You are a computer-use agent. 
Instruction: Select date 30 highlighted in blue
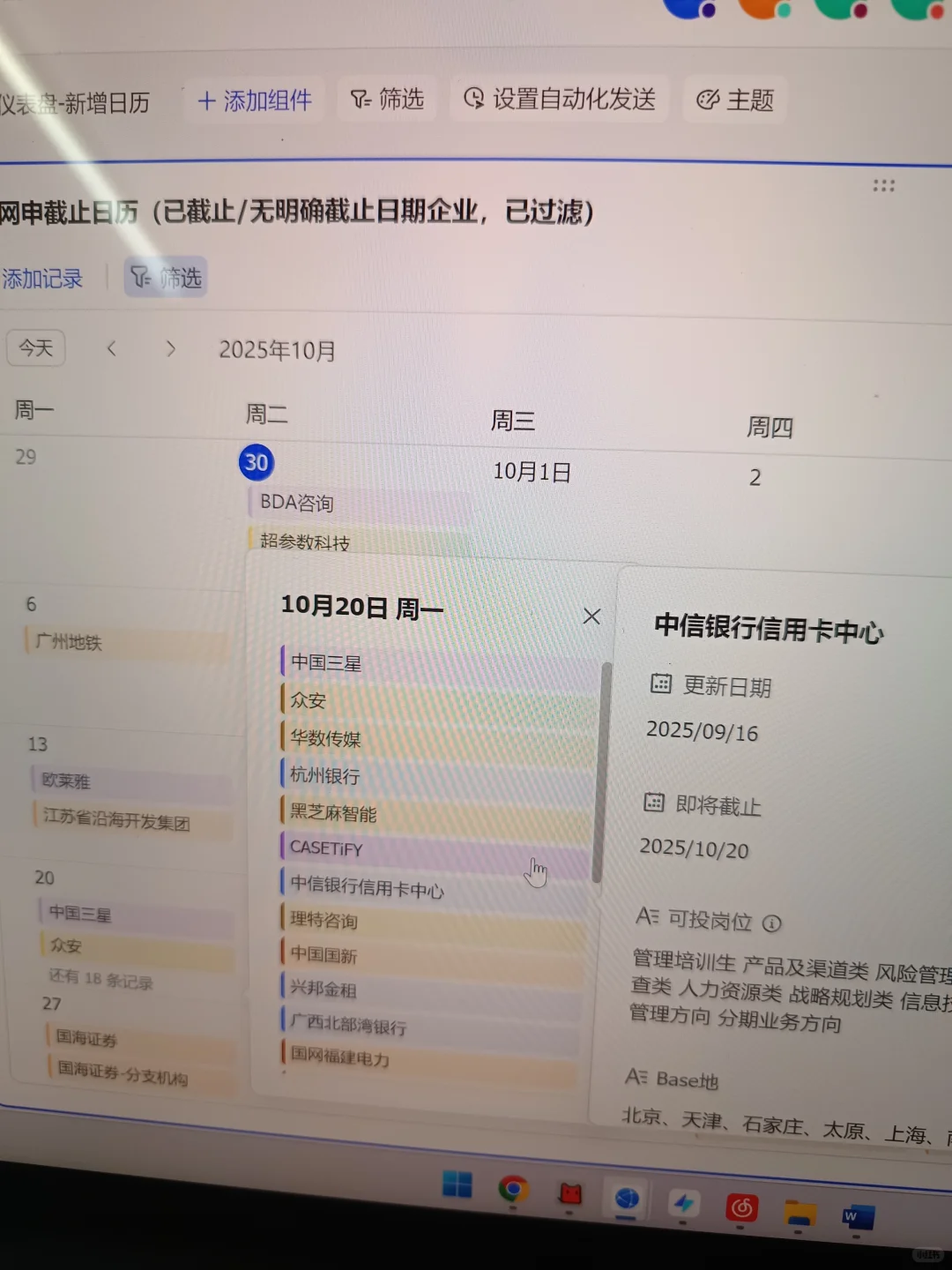[x=257, y=462]
